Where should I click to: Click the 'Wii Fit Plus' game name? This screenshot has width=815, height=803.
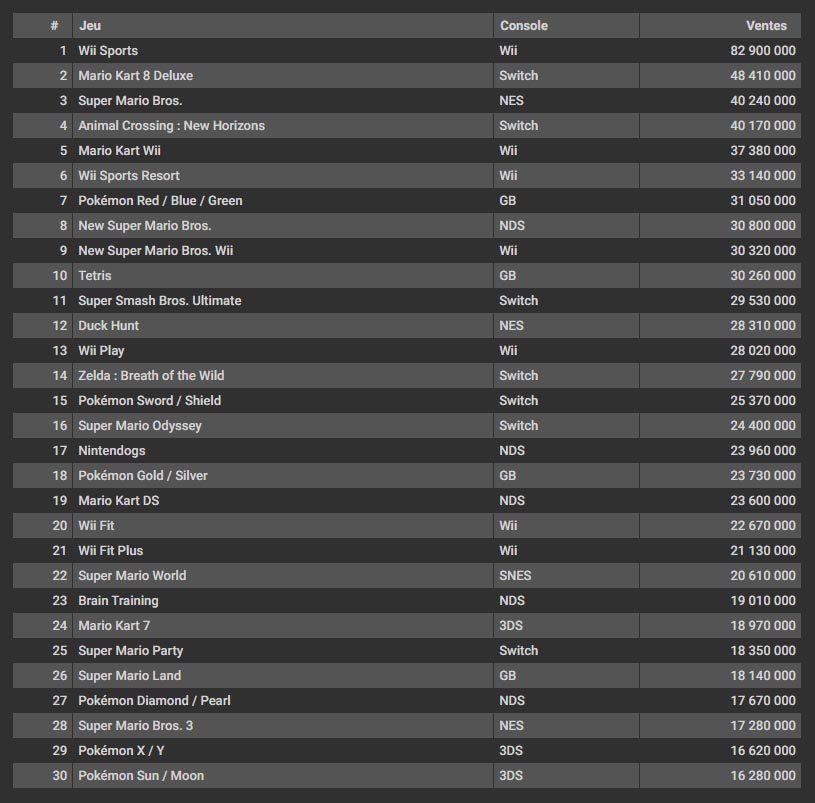pyautogui.click(x=111, y=550)
